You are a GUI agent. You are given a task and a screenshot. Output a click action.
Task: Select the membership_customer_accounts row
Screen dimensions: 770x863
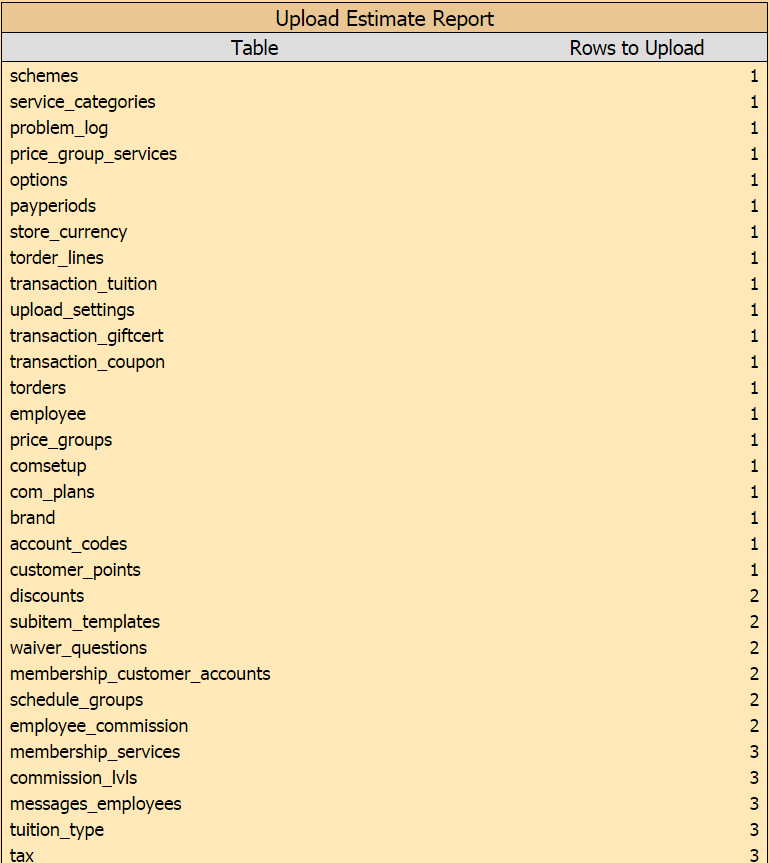385,674
